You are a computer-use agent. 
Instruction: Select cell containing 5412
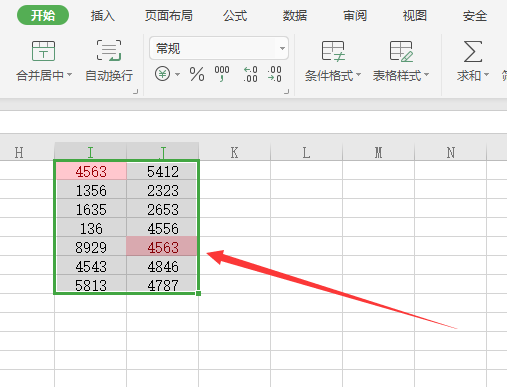pyautogui.click(x=163, y=171)
